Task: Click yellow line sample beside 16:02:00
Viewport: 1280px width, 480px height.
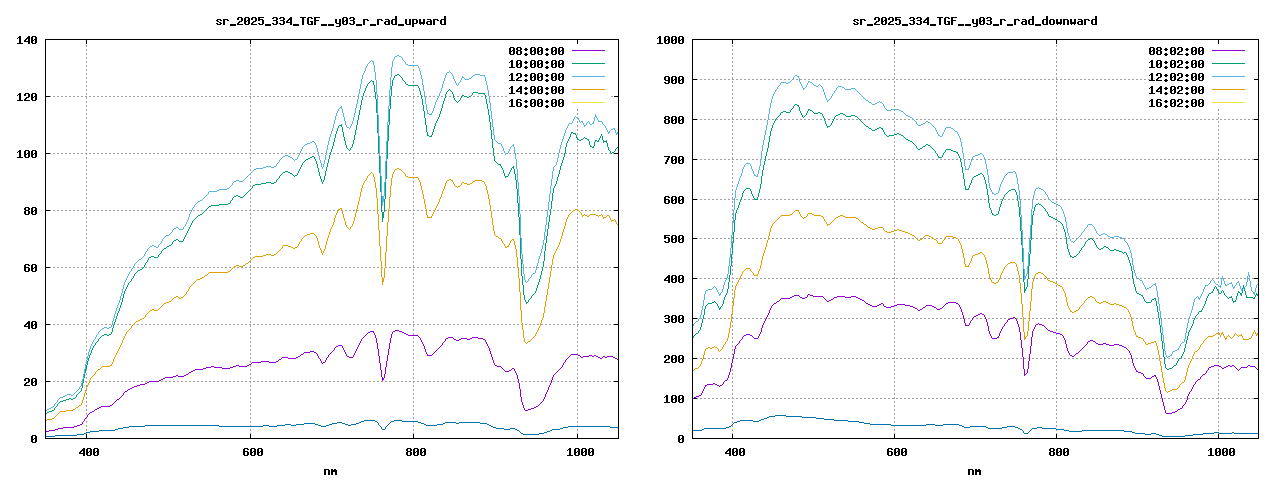Action: pyautogui.click(x=1227, y=103)
